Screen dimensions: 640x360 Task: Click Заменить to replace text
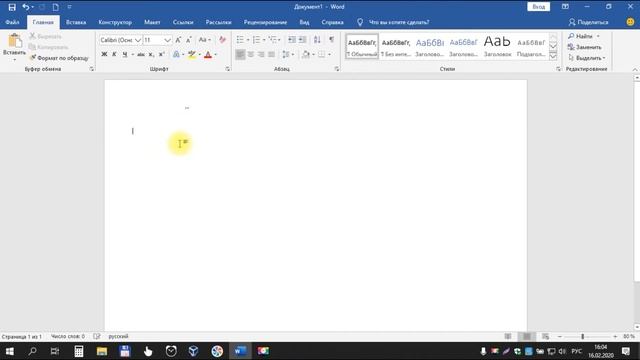tap(585, 47)
